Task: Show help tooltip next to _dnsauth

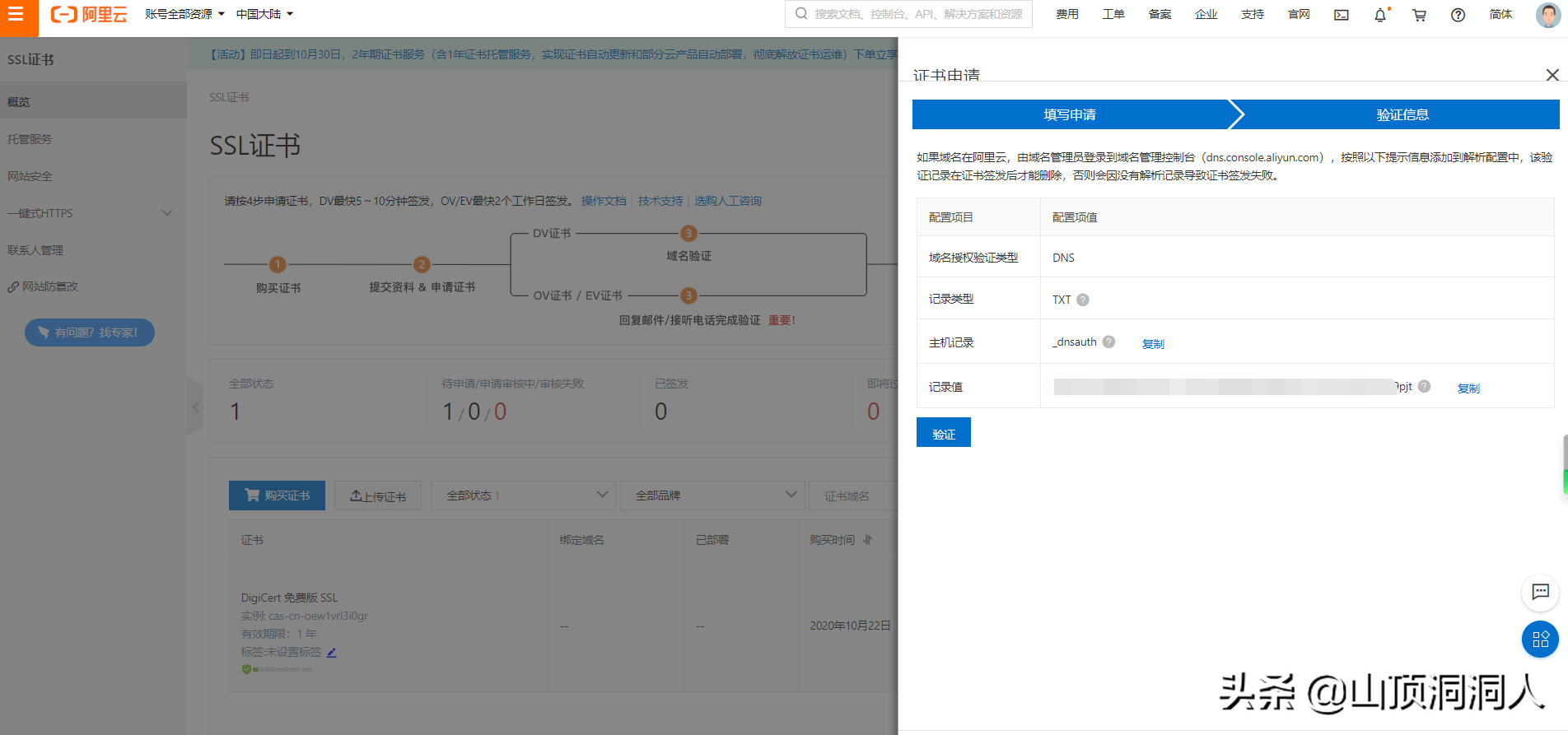Action: click(1108, 342)
